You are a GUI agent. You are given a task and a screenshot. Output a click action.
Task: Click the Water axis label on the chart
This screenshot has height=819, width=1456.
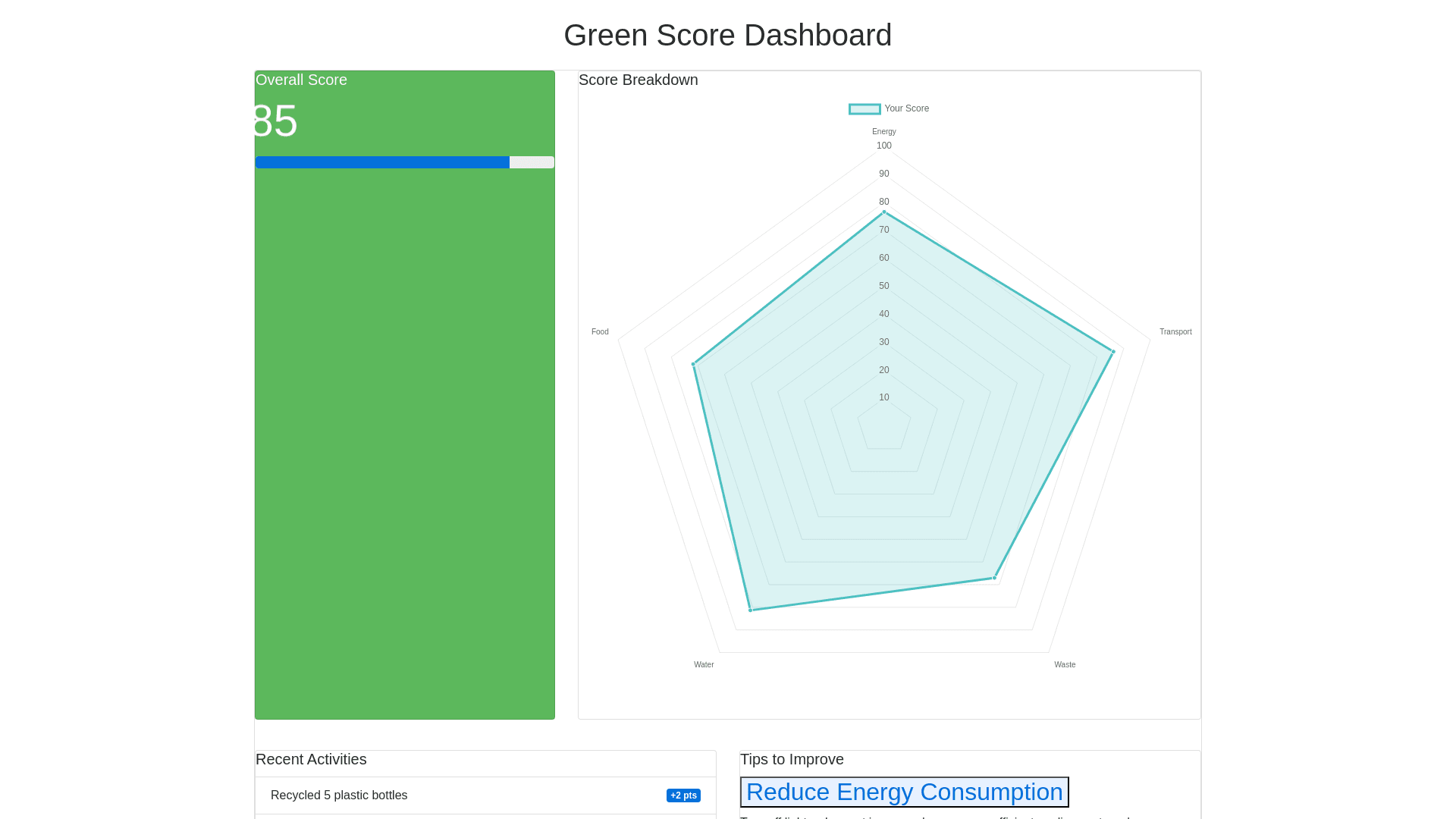pyautogui.click(x=703, y=665)
